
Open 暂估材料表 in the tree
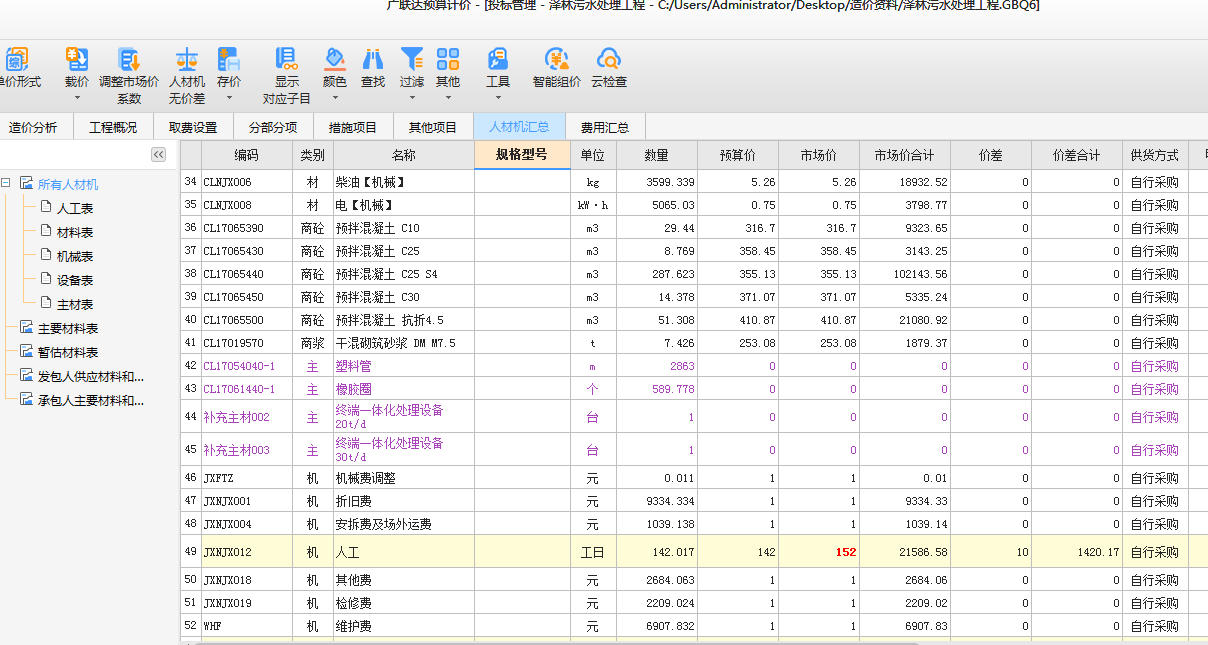click(x=68, y=352)
